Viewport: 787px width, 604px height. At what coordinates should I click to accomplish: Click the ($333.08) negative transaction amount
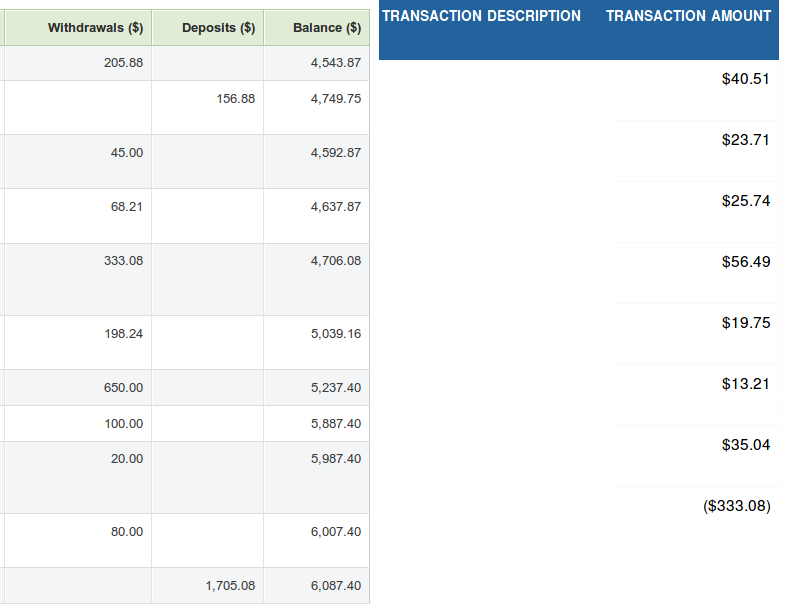(737, 506)
